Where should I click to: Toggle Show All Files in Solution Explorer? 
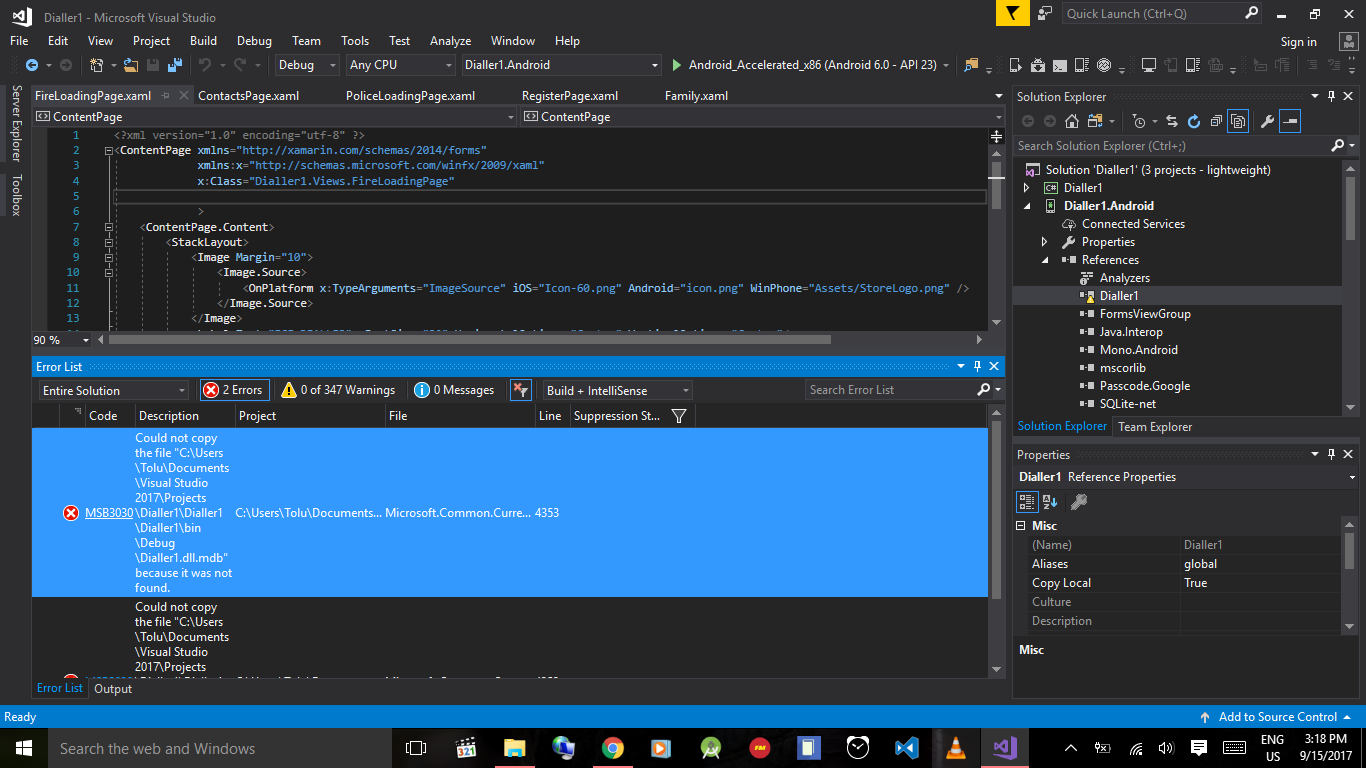coord(1238,121)
